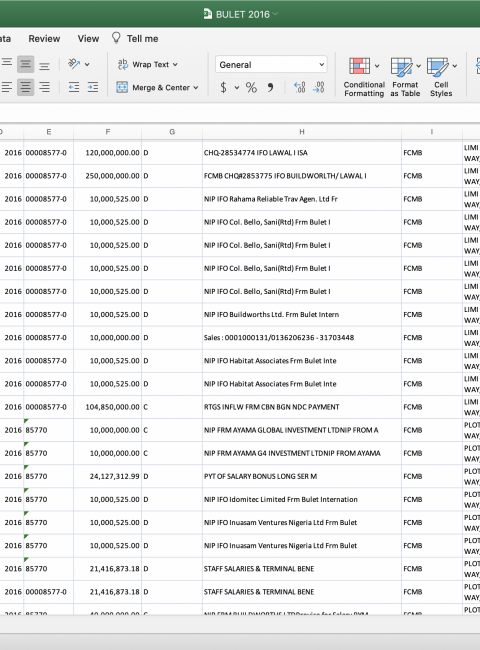Expand the Format as Table dropdown arrow
The image size is (480, 650).
[418, 66]
